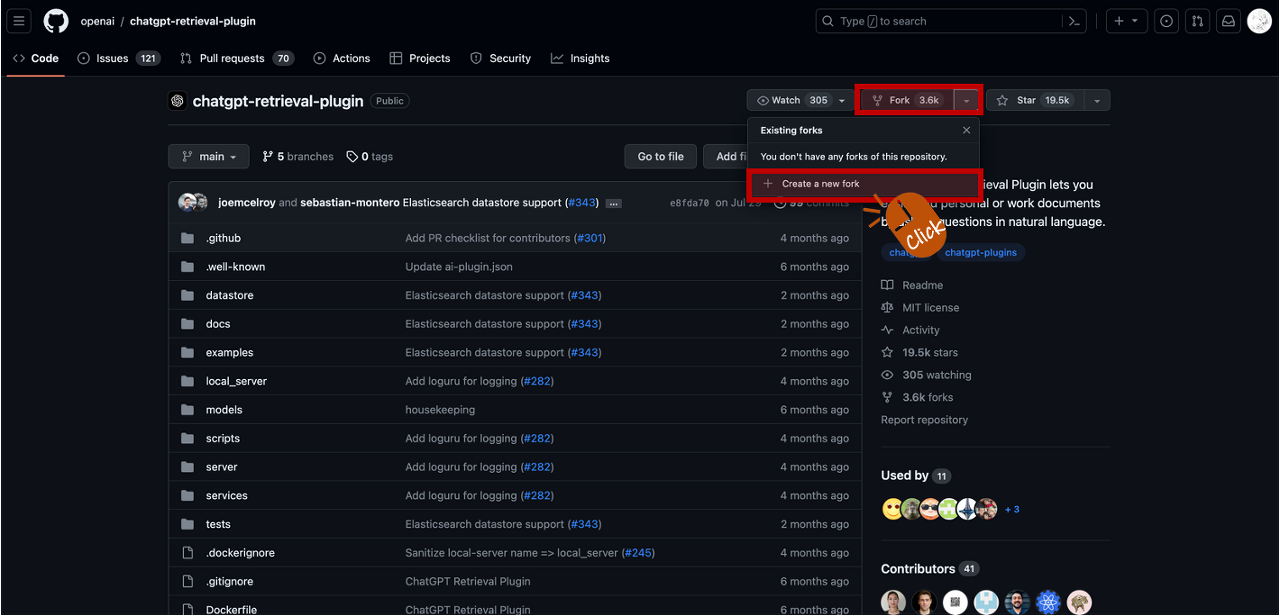Open the command palette icon
The height and width of the screenshot is (616, 1280).
coord(1074,21)
